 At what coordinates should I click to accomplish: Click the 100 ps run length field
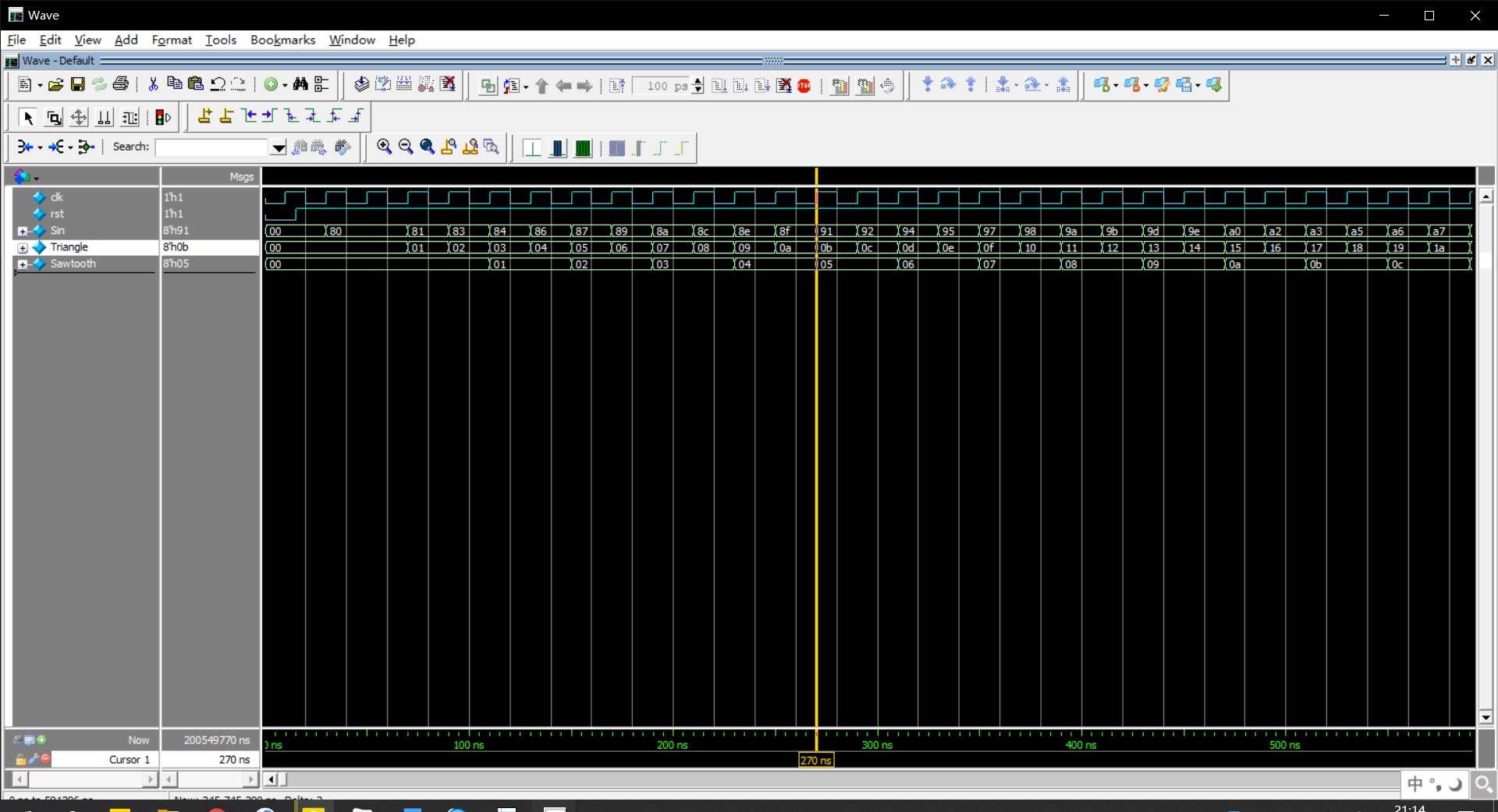pos(661,86)
